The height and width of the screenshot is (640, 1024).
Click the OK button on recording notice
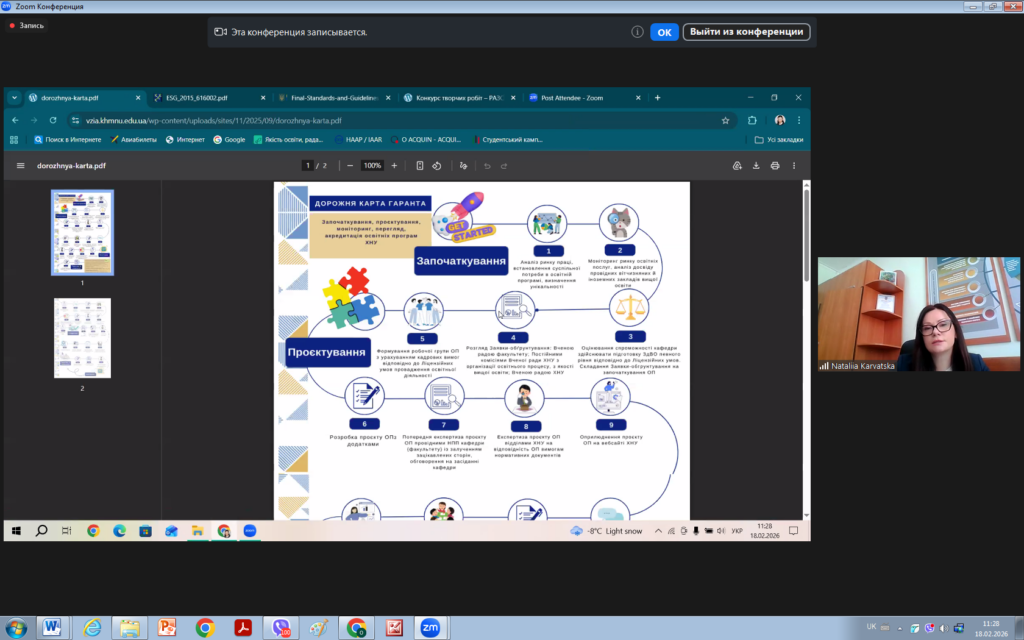point(664,32)
